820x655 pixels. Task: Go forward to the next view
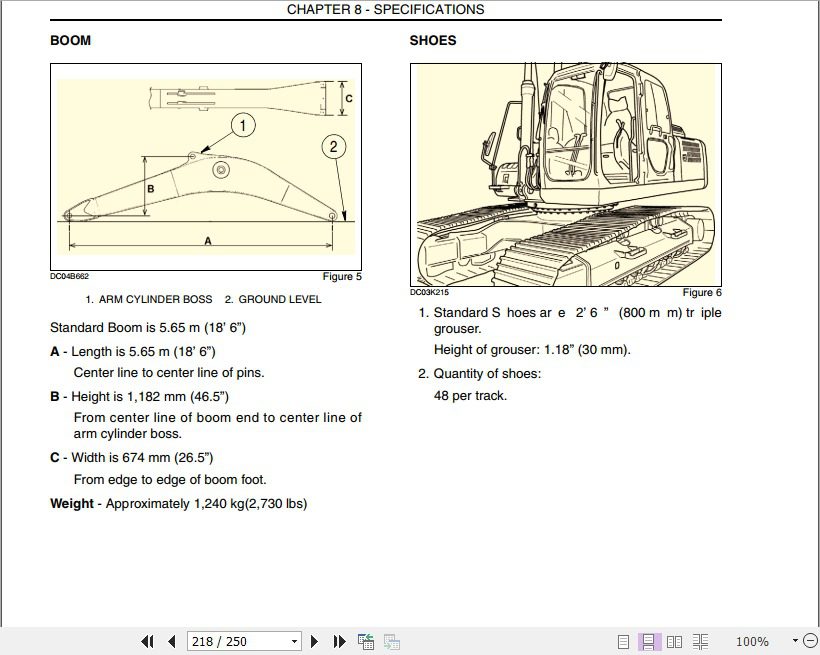[x=392, y=641]
